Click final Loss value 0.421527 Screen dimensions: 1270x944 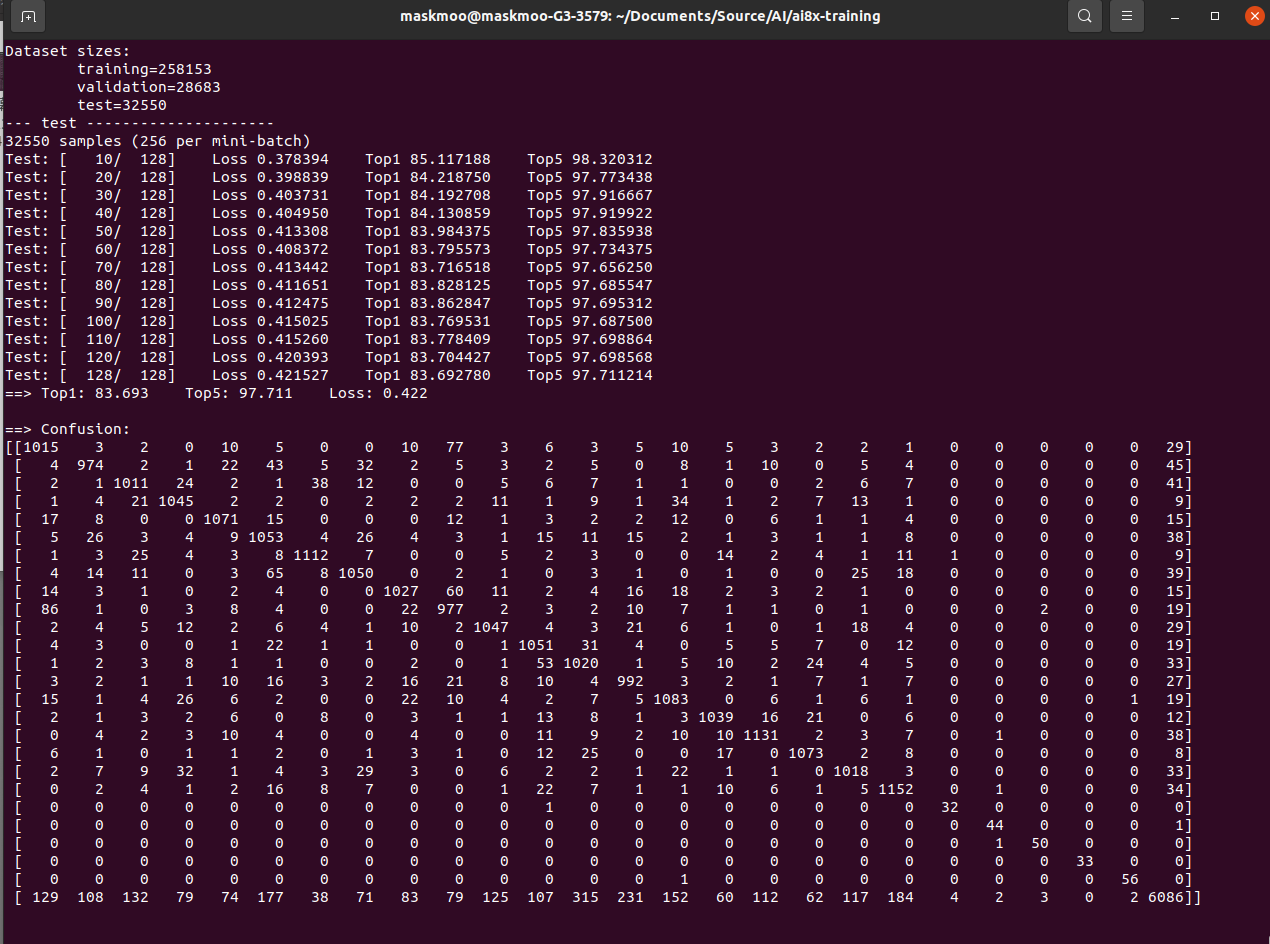point(292,375)
